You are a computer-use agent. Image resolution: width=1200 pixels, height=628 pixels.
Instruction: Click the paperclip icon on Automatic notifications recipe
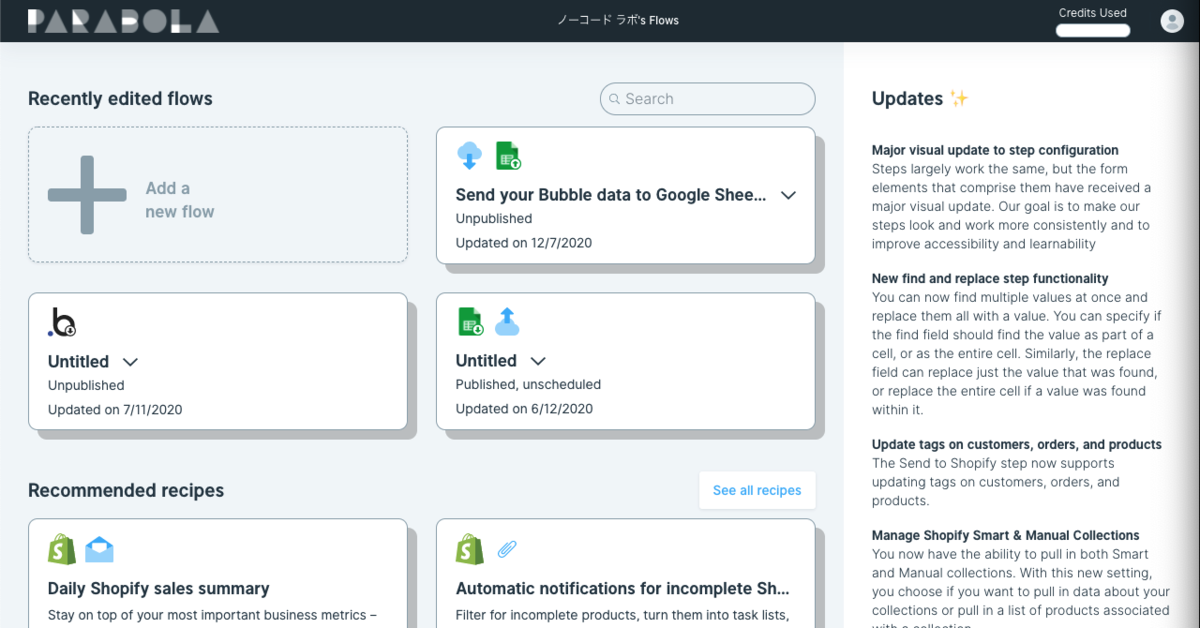[x=507, y=549]
